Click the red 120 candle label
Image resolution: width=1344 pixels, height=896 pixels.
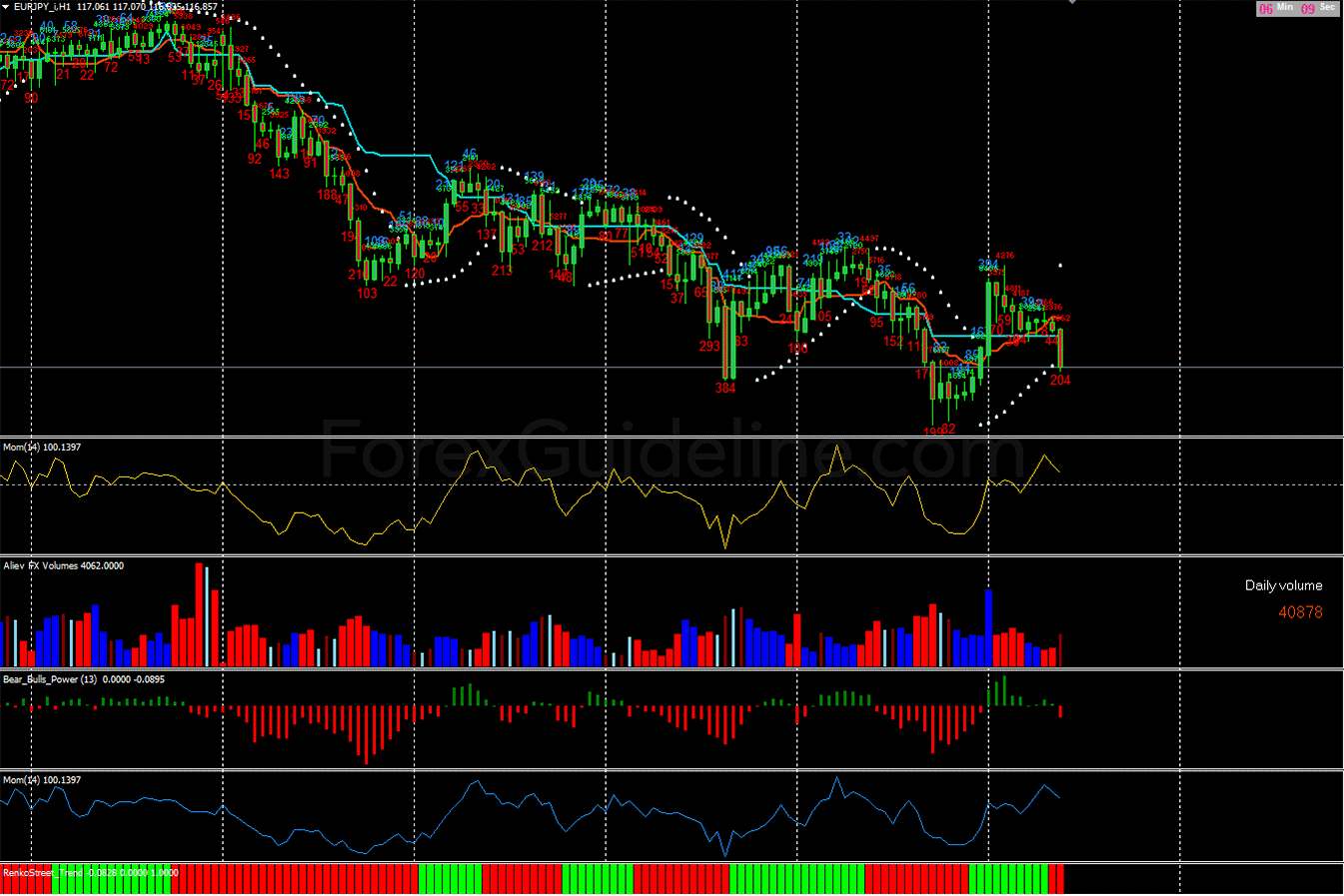(x=415, y=274)
